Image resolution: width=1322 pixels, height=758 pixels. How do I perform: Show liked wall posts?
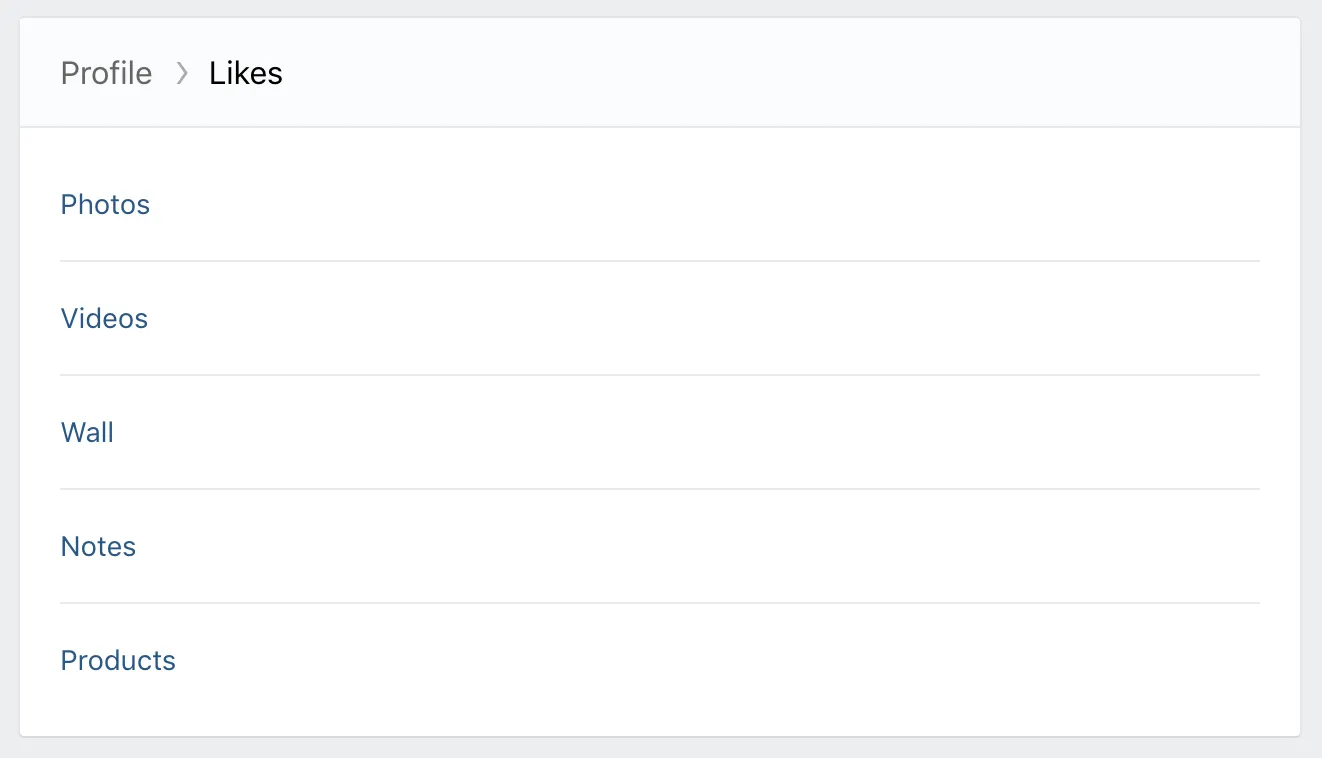pyautogui.click(x=87, y=432)
